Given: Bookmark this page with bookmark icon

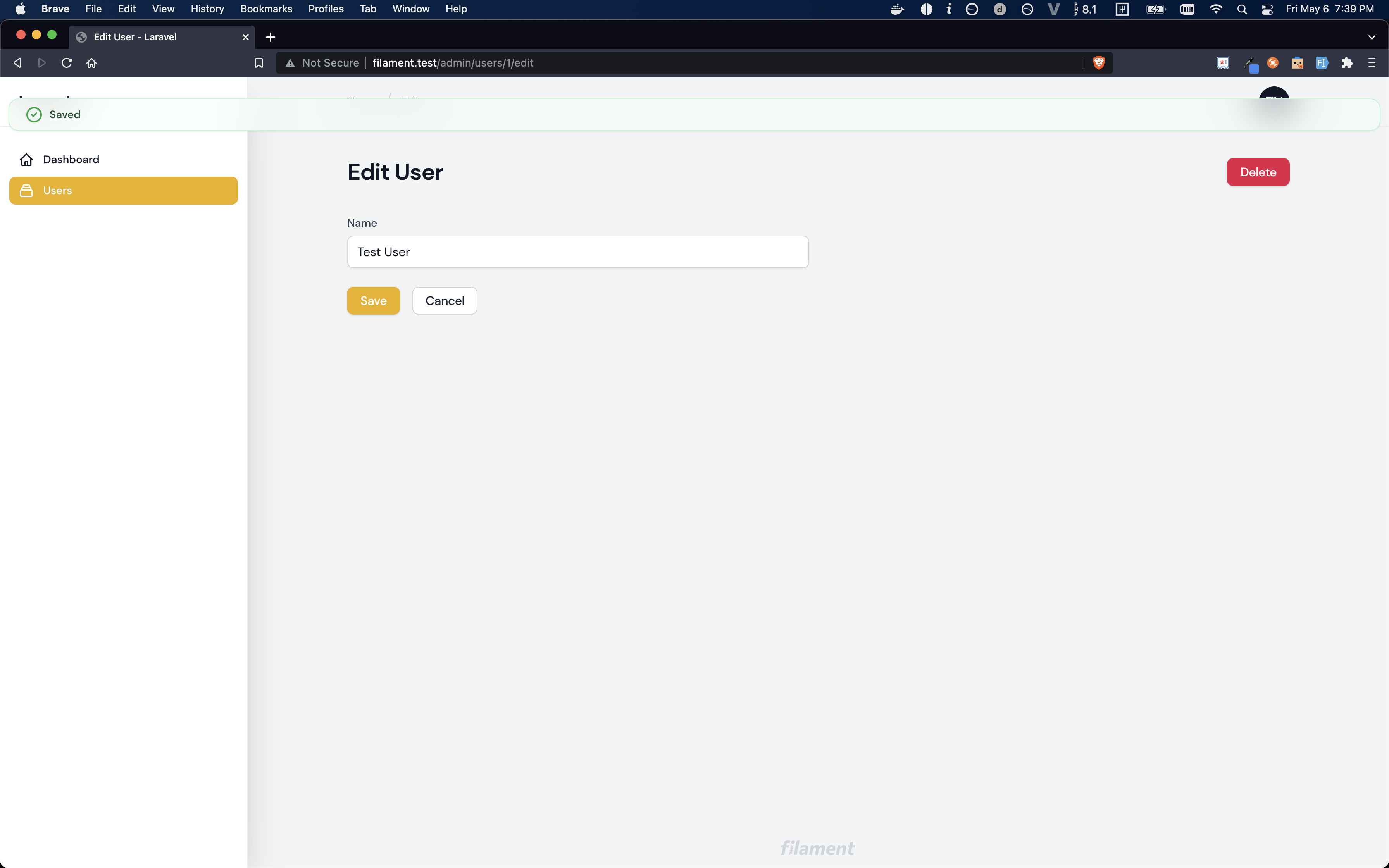Looking at the screenshot, I should pyautogui.click(x=259, y=62).
